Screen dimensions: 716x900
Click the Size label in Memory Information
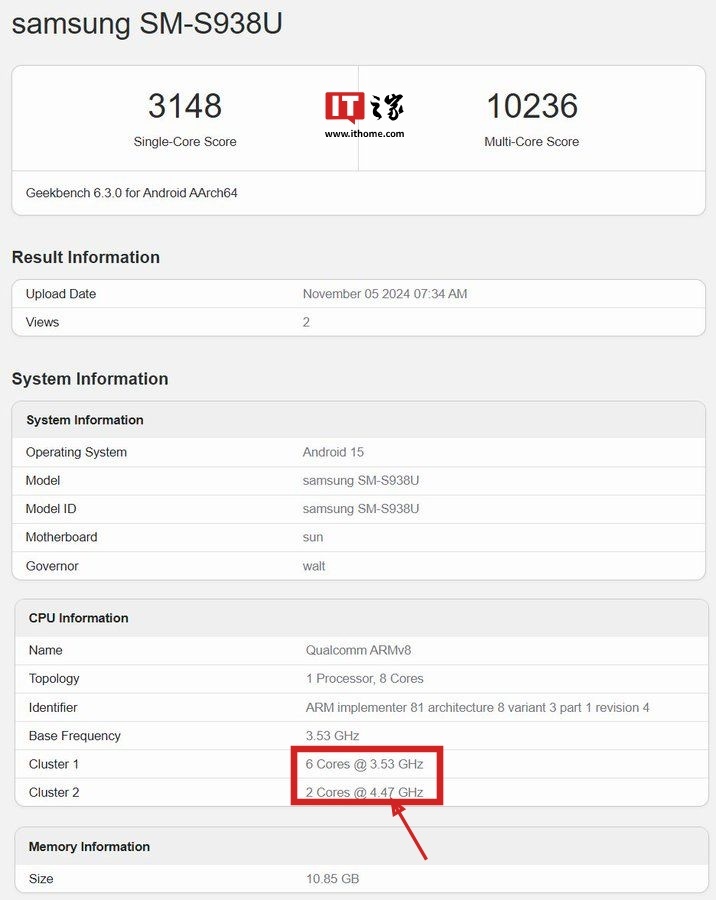click(x=41, y=879)
